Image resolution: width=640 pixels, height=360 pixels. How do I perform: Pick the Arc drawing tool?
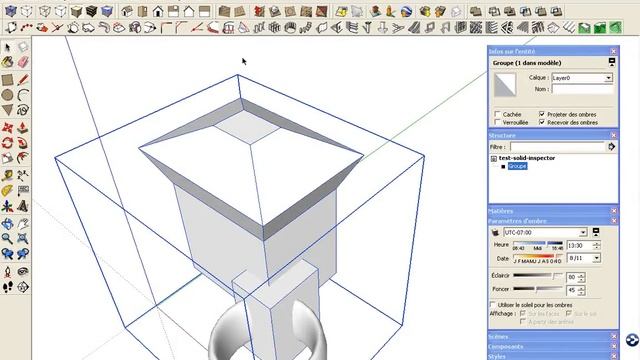[23, 95]
